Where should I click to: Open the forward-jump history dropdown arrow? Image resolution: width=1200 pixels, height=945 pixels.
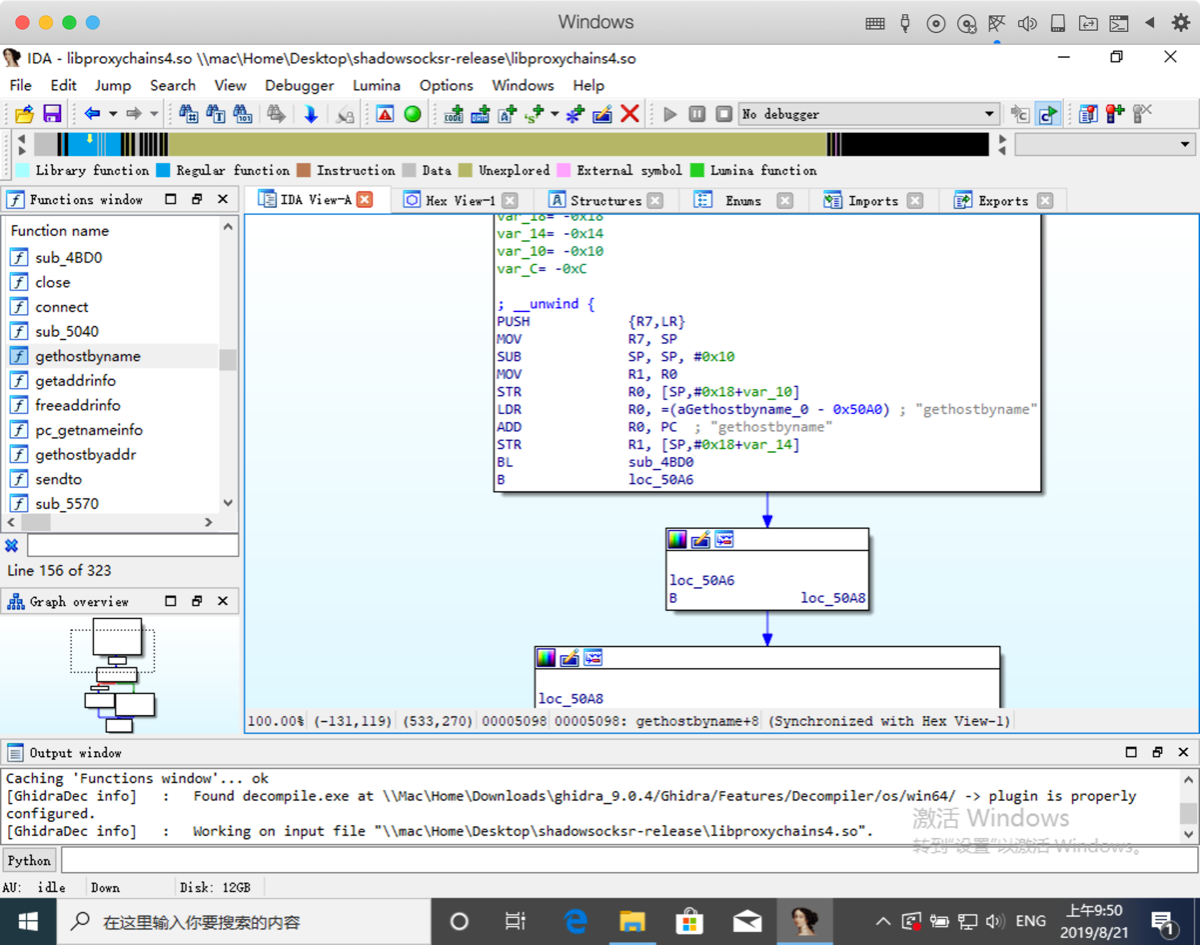[x=153, y=114]
